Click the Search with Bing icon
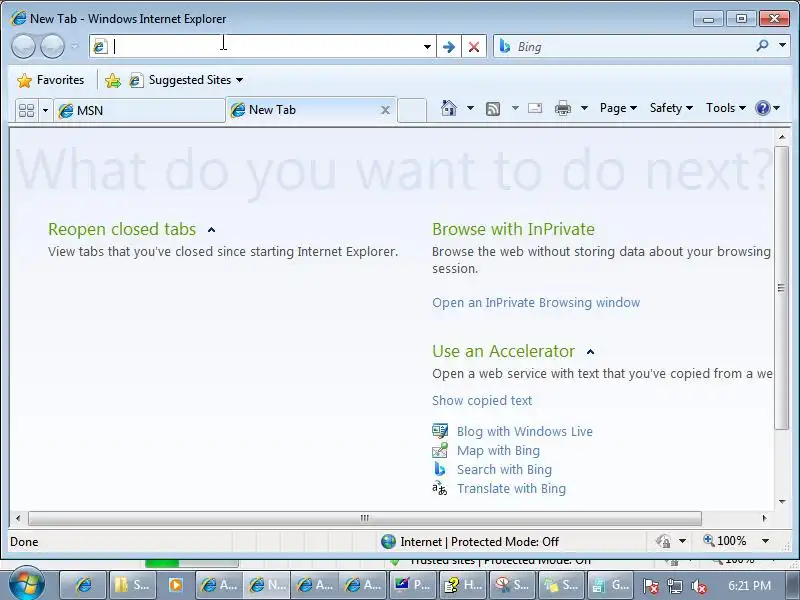Viewport: 800px width, 600px height. pos(439,469)
